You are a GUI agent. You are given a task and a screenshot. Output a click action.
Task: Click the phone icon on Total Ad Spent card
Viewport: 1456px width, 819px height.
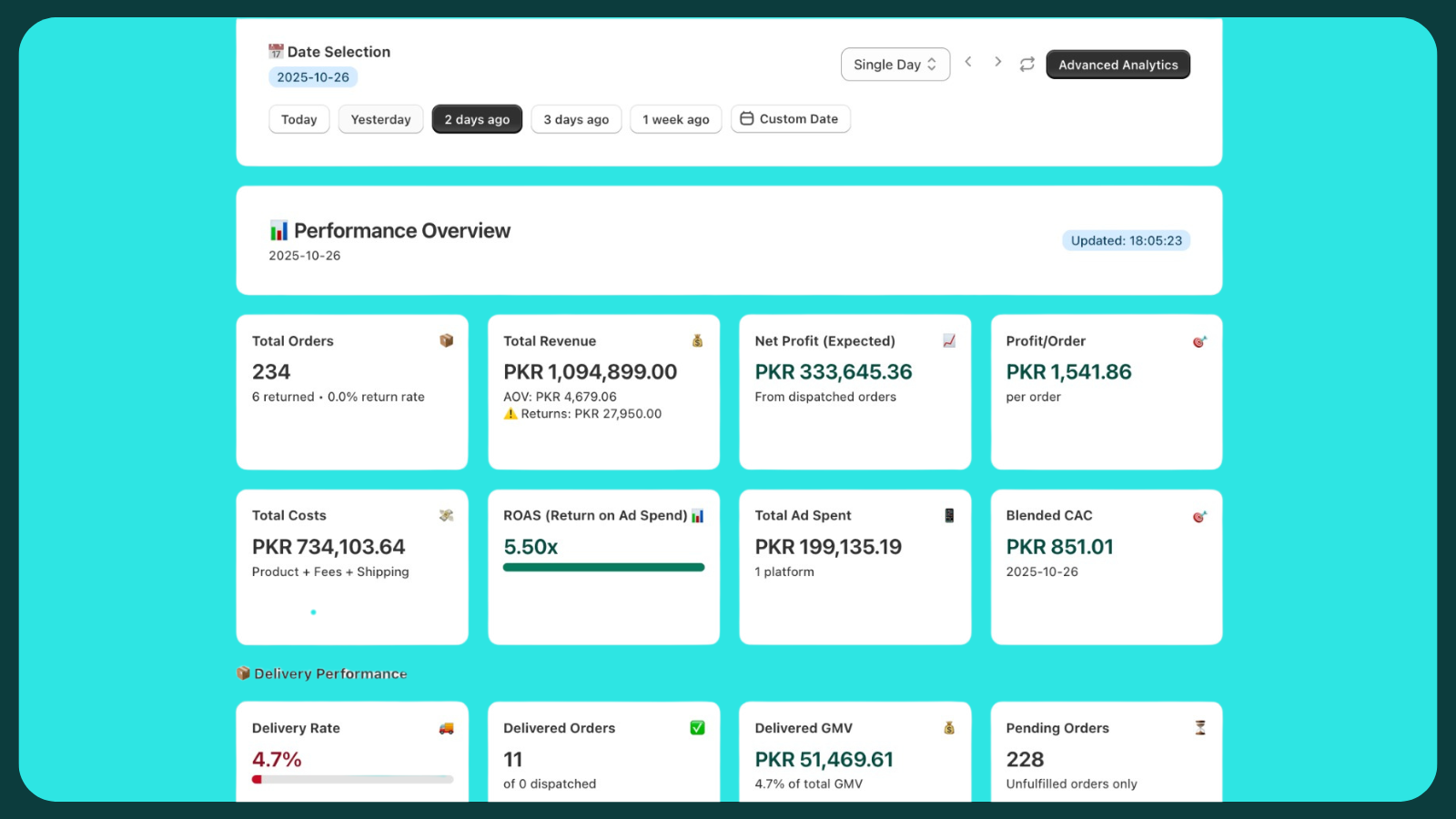(x=949, y=515)
